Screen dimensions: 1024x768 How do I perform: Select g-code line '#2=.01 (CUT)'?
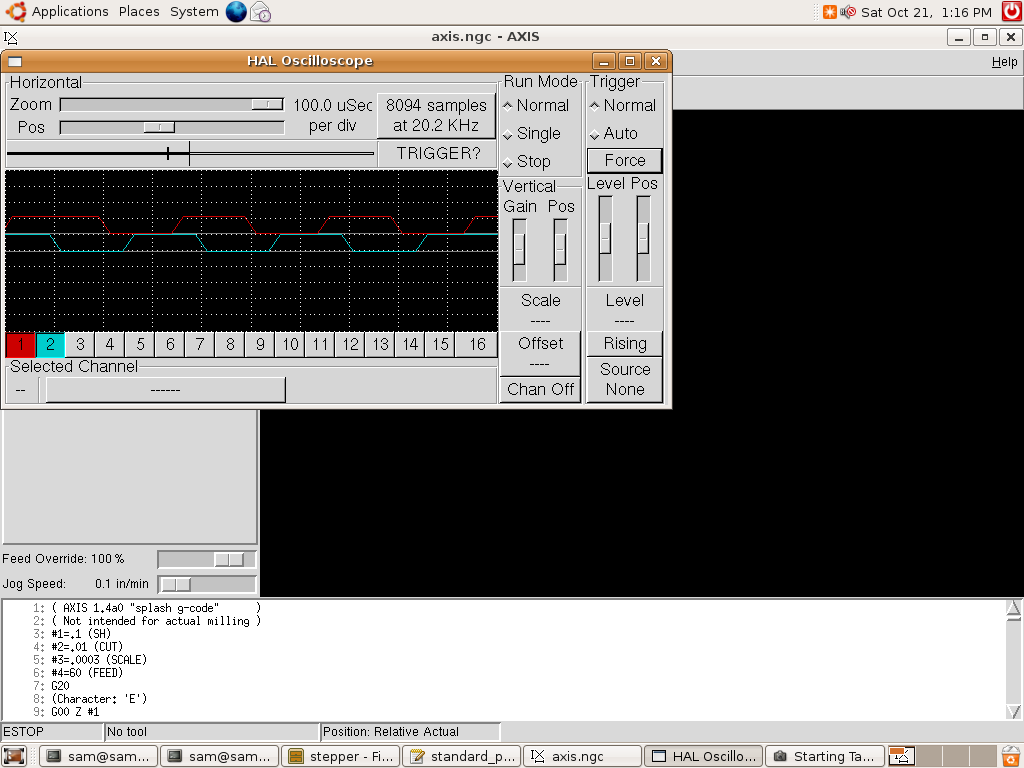(87, 647)
